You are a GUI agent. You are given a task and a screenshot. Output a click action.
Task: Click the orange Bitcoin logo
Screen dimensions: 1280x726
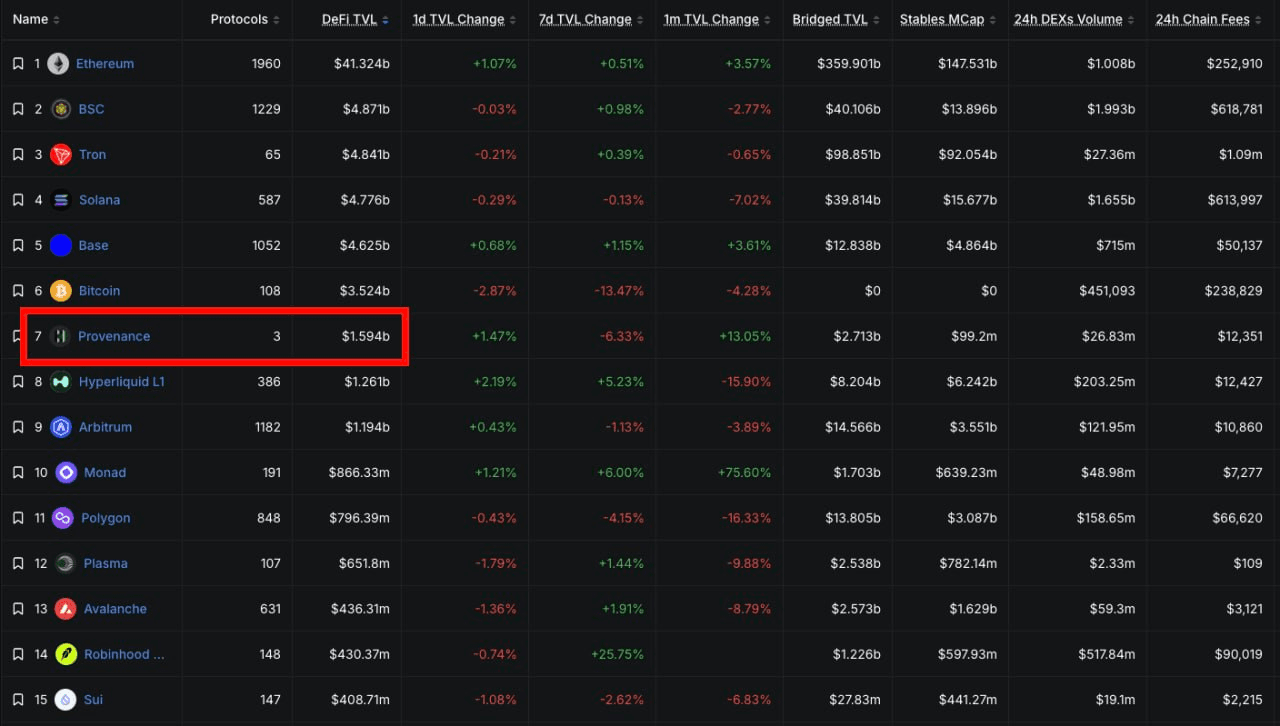pyautogui.click(x=61, y=291)
